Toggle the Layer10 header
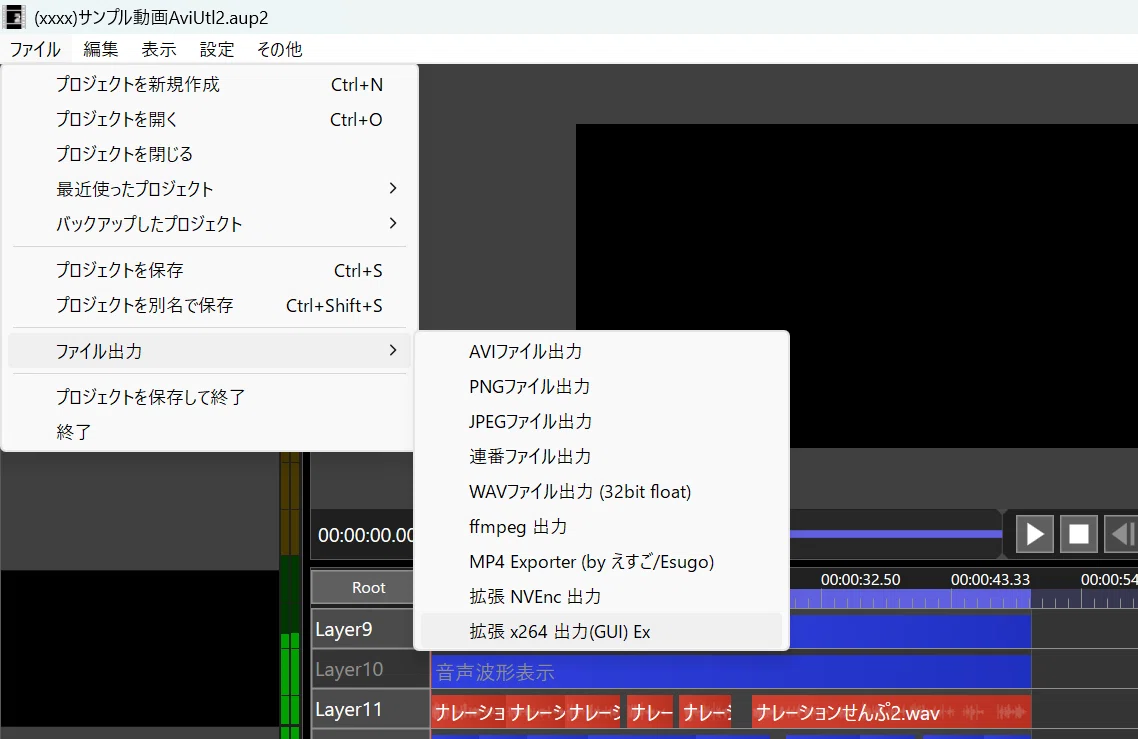 click(x=370, y=669)
